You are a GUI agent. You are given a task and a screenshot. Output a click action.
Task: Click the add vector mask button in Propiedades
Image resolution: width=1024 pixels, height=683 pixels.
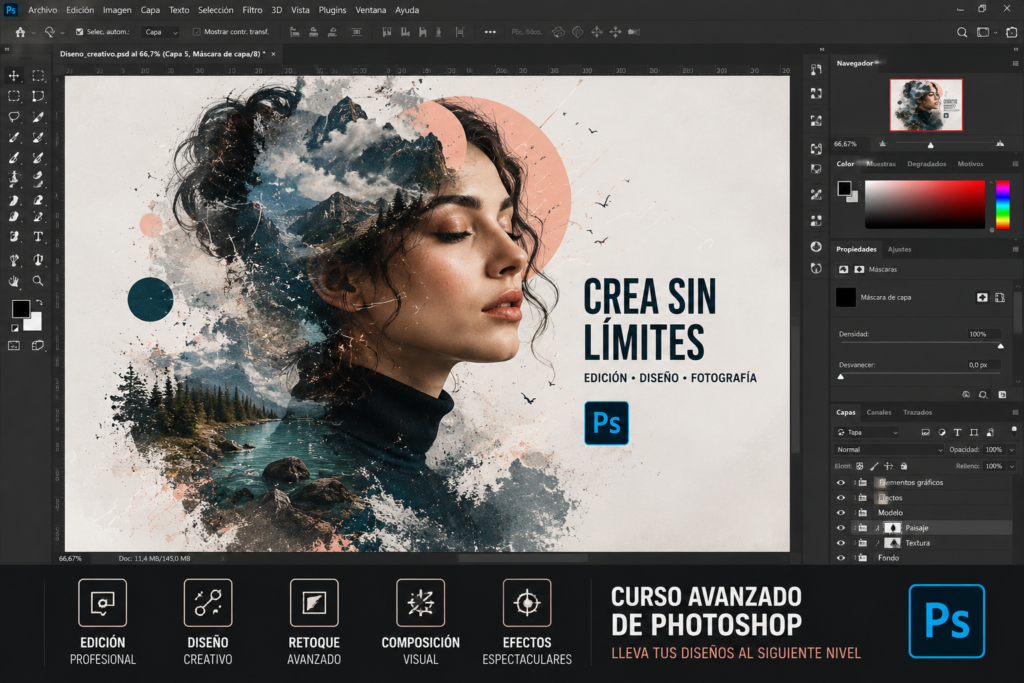pyautogui.click(x=1000, y=298)
